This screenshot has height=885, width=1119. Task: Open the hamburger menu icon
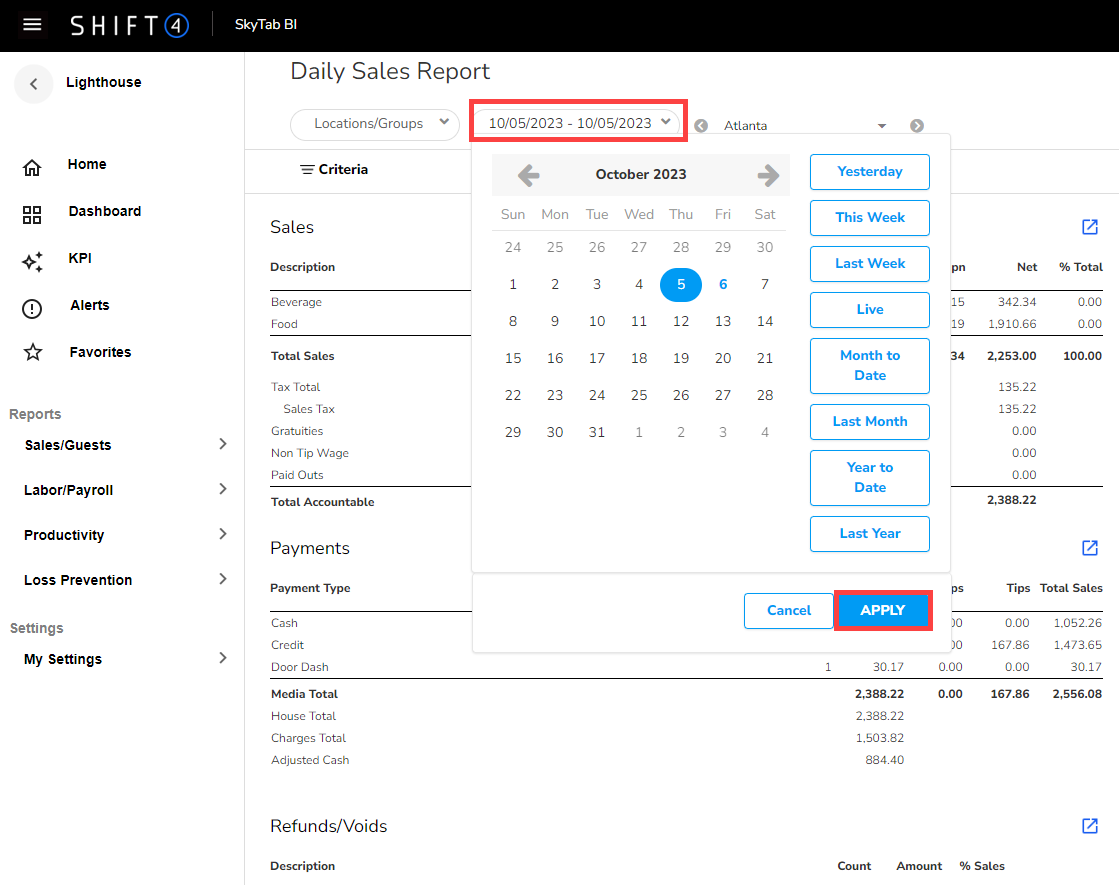[x=32, y=25]
